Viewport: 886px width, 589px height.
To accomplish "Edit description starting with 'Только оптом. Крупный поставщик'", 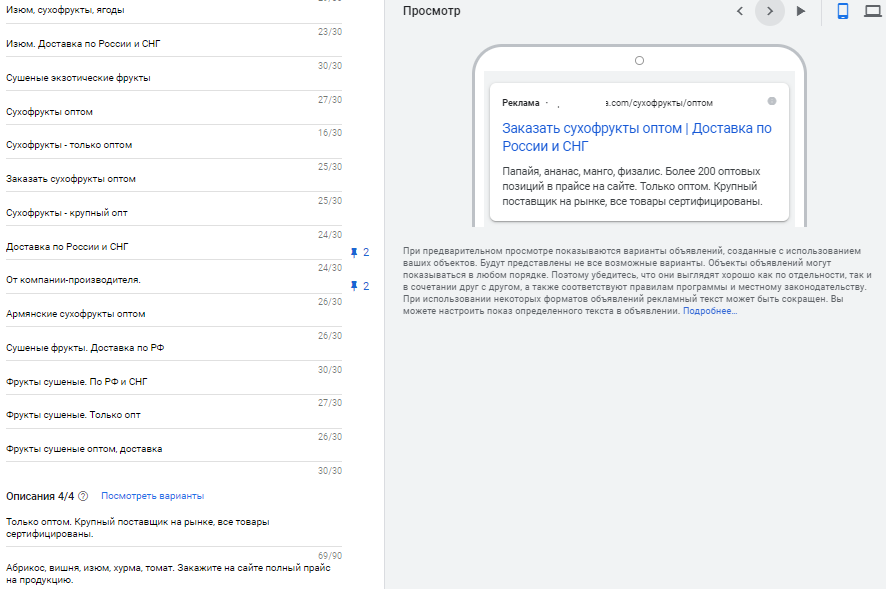I will coord(170,528).
